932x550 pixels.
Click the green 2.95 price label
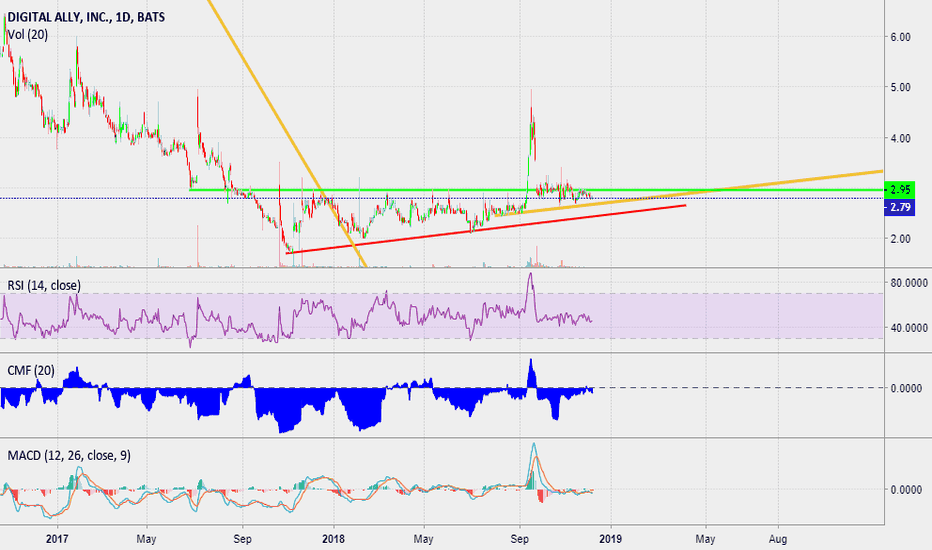pos(900,190)
